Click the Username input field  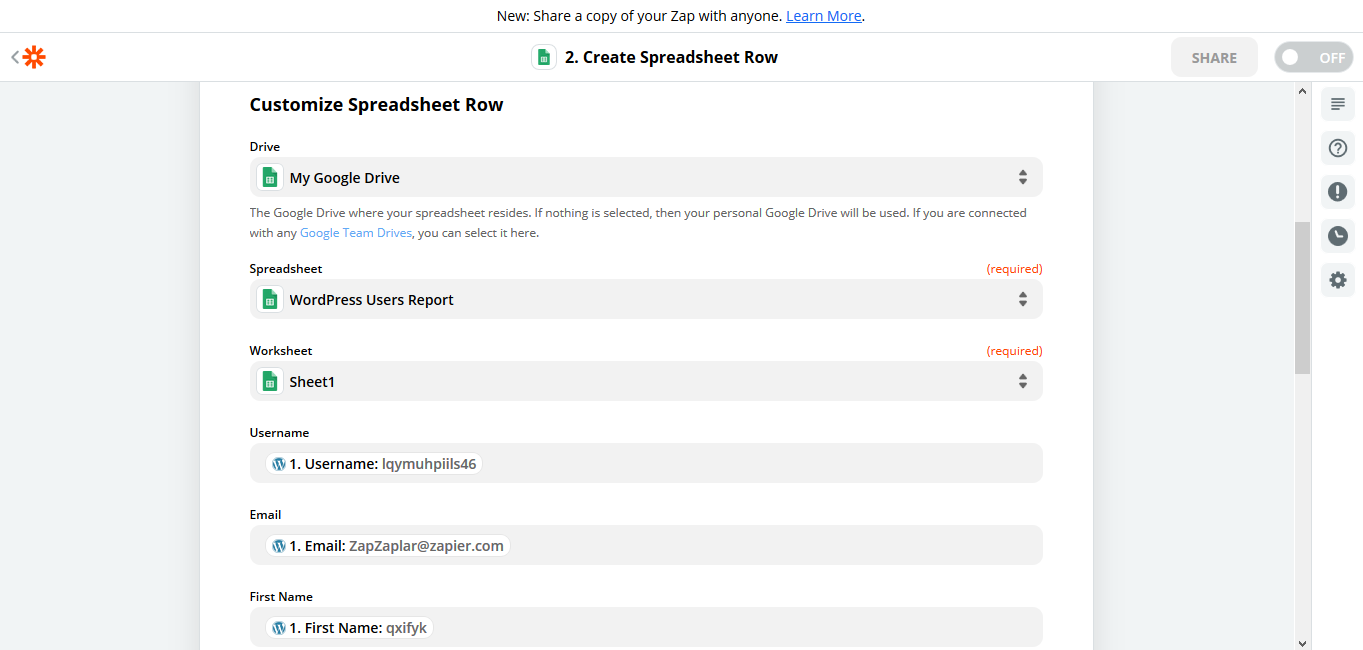[646, 463]
